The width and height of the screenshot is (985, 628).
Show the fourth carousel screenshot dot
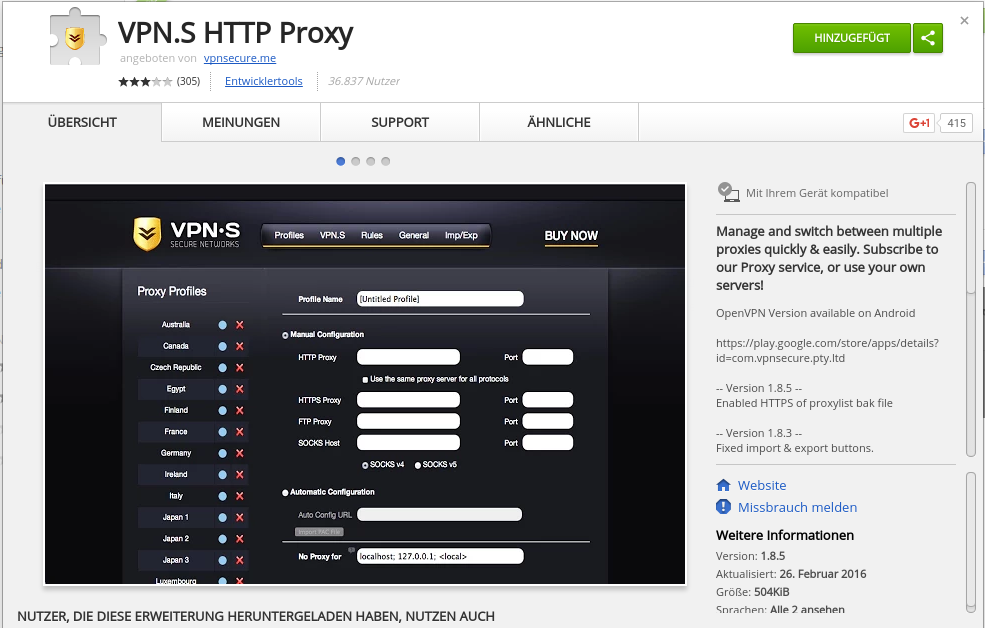click(x=386, y=161)
